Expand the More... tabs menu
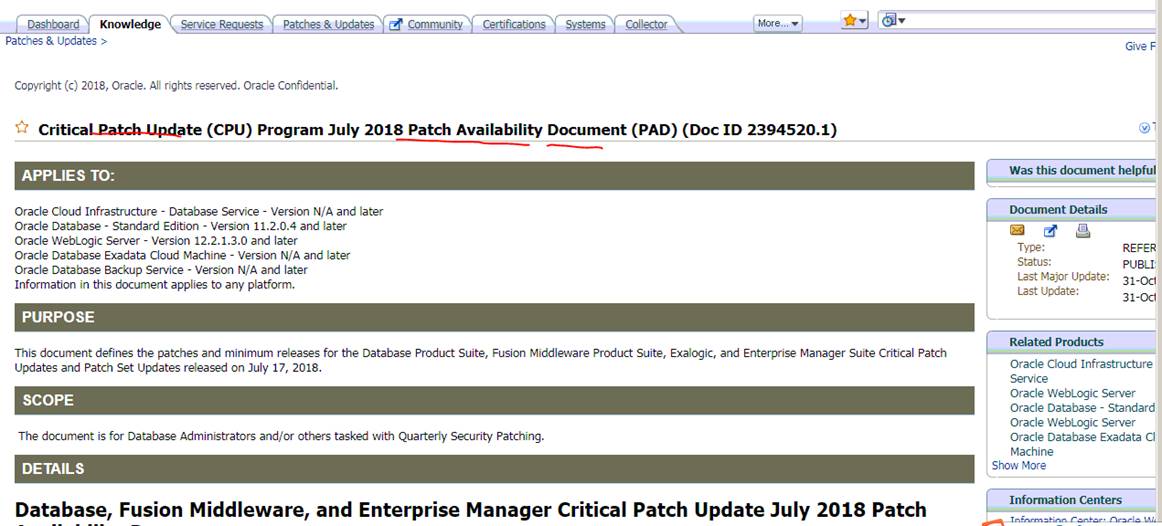Image resolution: width=1162 pixels, height=526 pixels. tap(778, 24)
